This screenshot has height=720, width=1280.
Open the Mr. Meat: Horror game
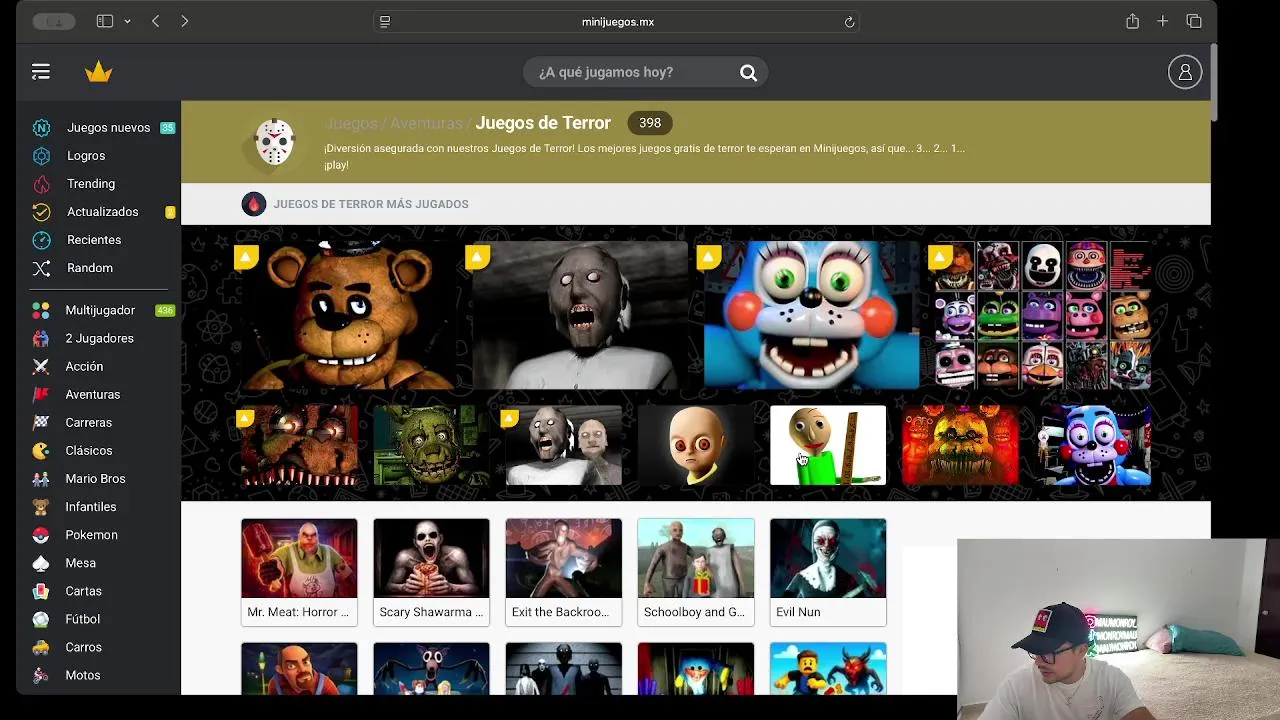click(x=299, y=572)
